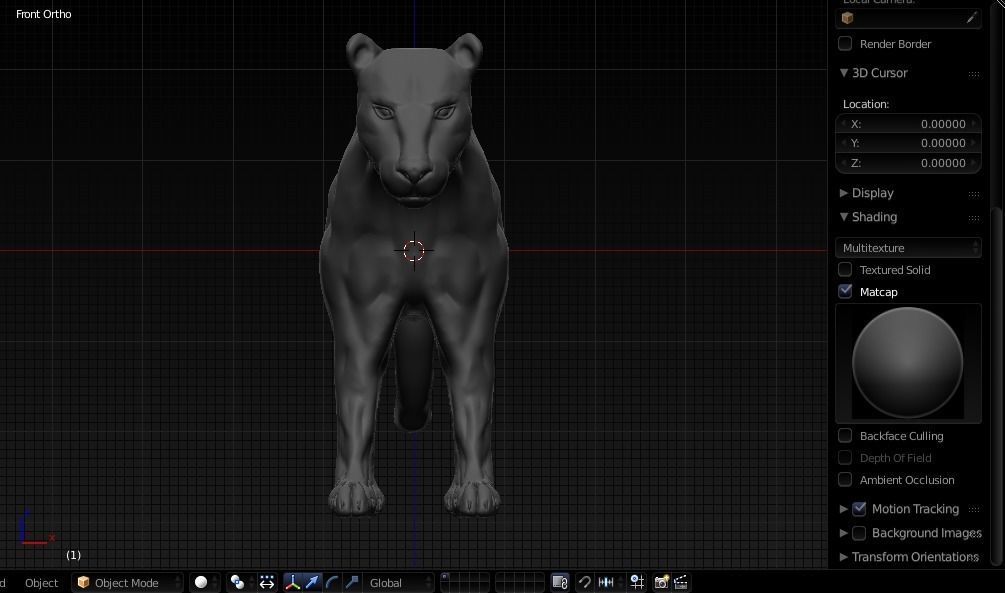Select the rotate manipulator arc

coord(332,582)
